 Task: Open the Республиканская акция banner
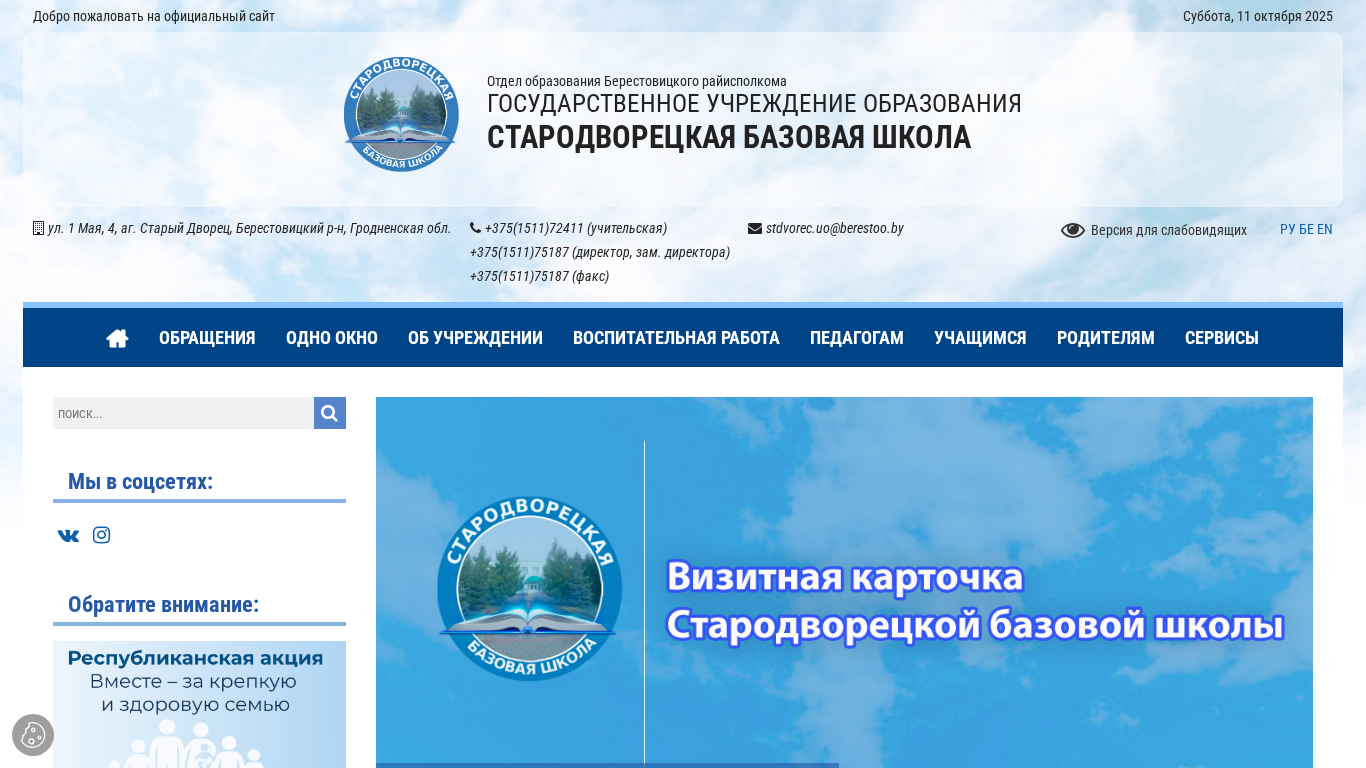coord(199,704)
